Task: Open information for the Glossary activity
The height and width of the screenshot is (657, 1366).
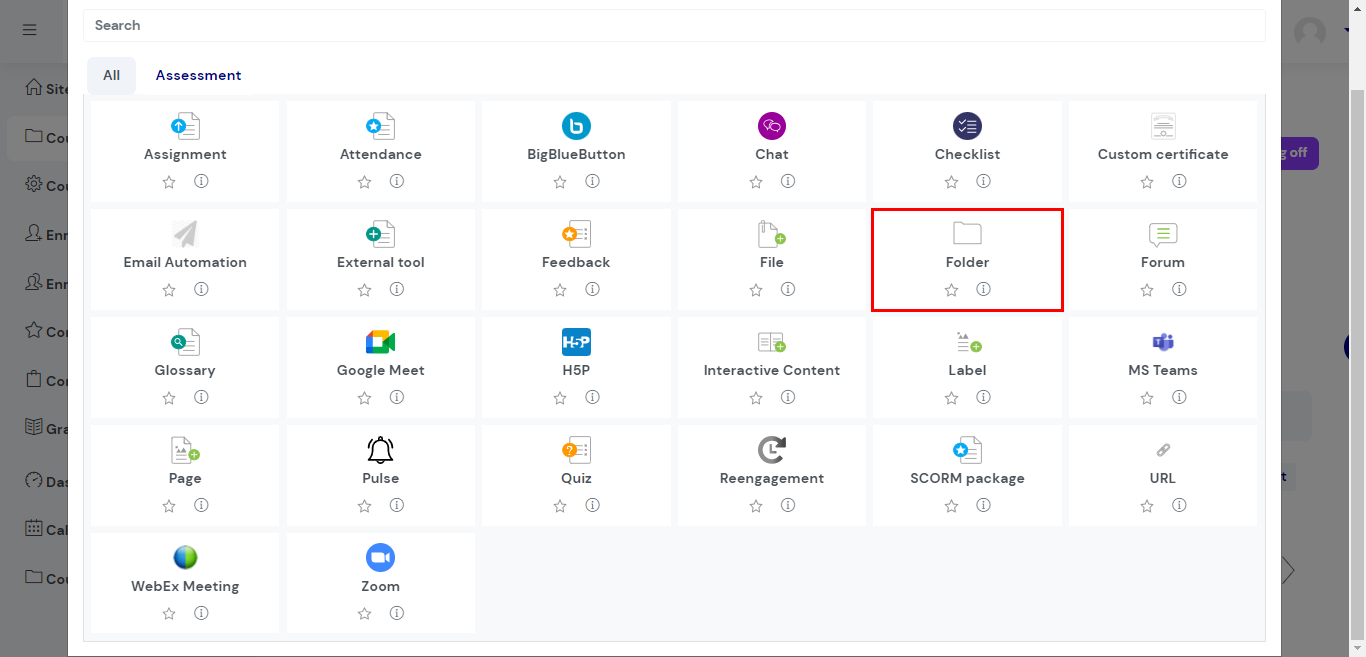Action: 201,397
